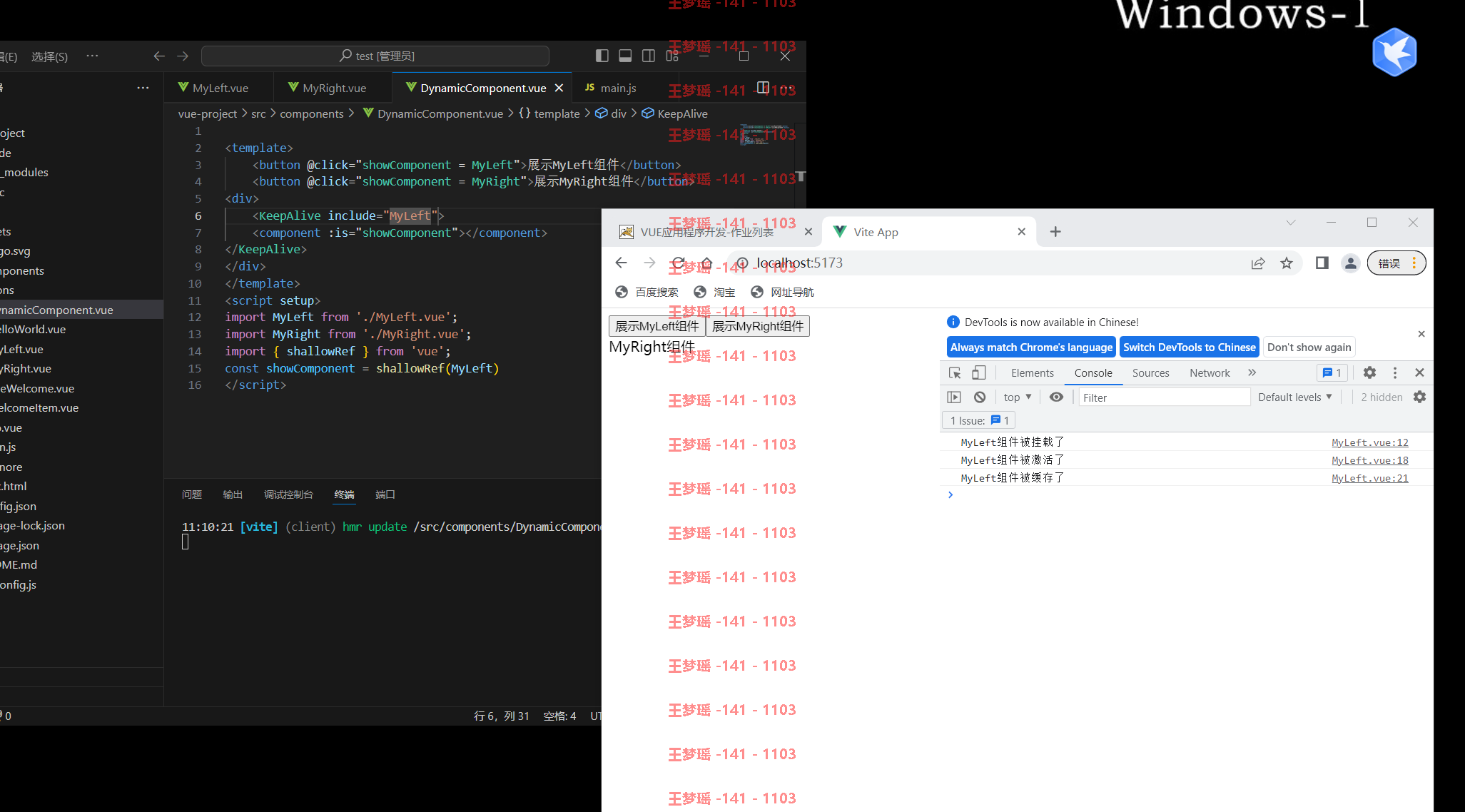
Task: Go back in Chrome
Action: (621, 263)
